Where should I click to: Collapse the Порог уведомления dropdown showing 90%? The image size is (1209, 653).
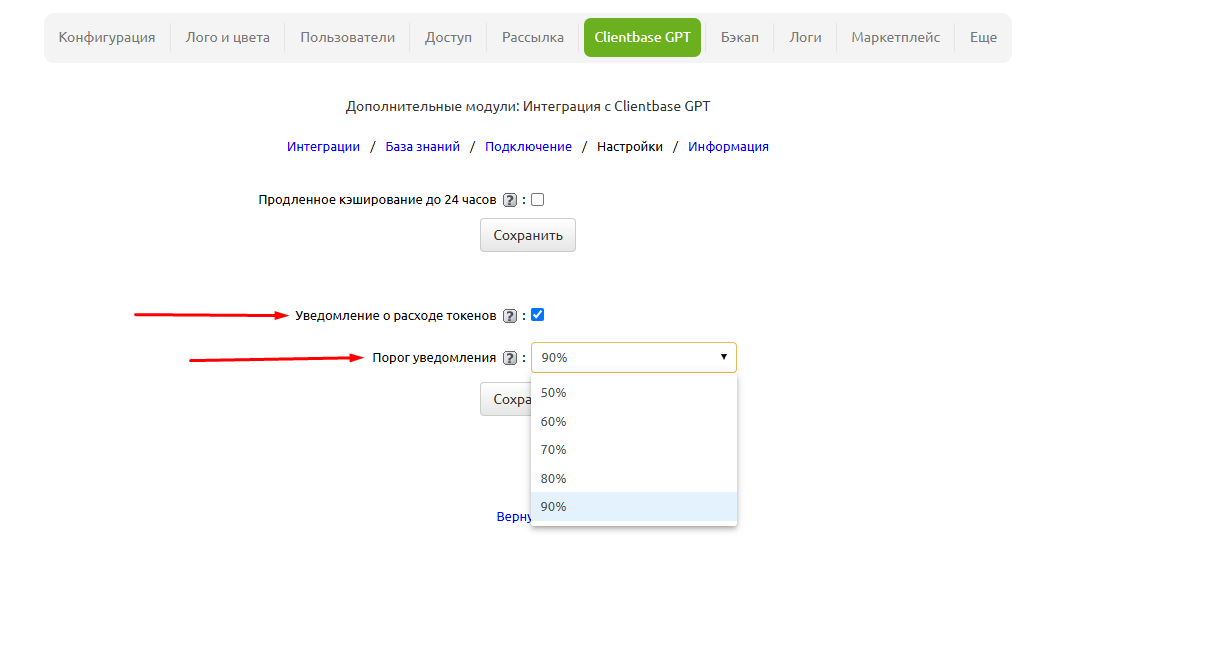(634, 357)
